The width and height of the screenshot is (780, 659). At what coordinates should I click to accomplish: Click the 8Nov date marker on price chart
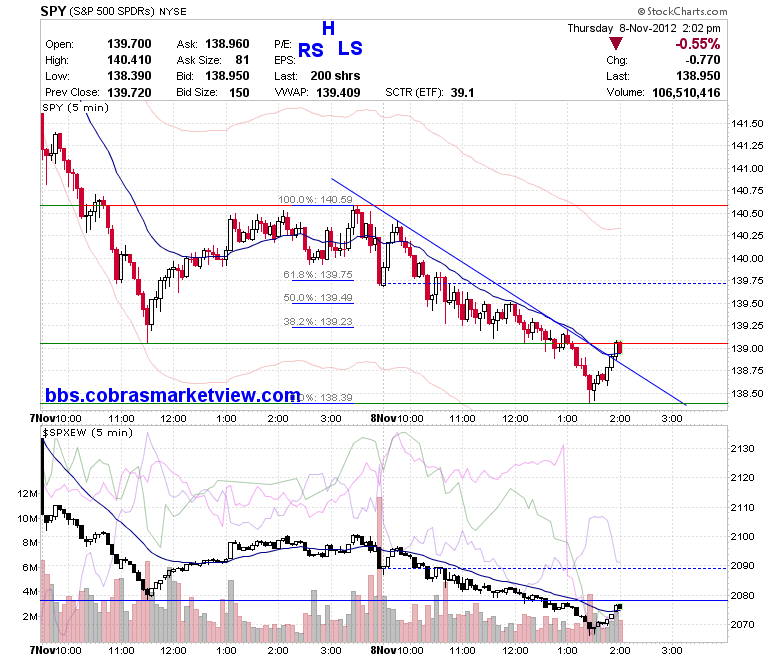pos(383,418)
